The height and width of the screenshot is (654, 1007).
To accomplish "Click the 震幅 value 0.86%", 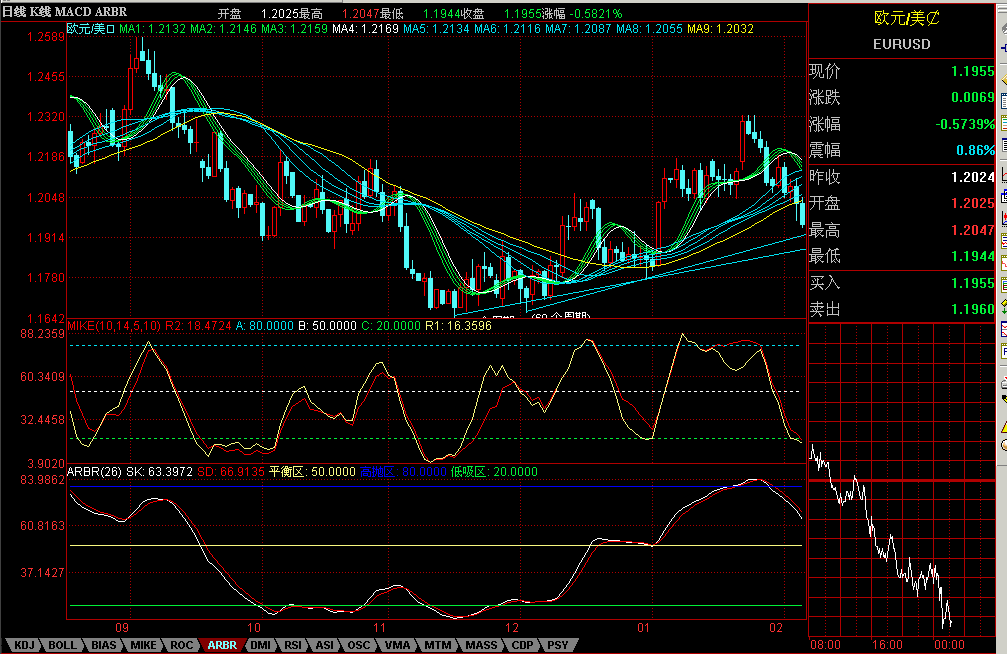I will tap(976, 150).
